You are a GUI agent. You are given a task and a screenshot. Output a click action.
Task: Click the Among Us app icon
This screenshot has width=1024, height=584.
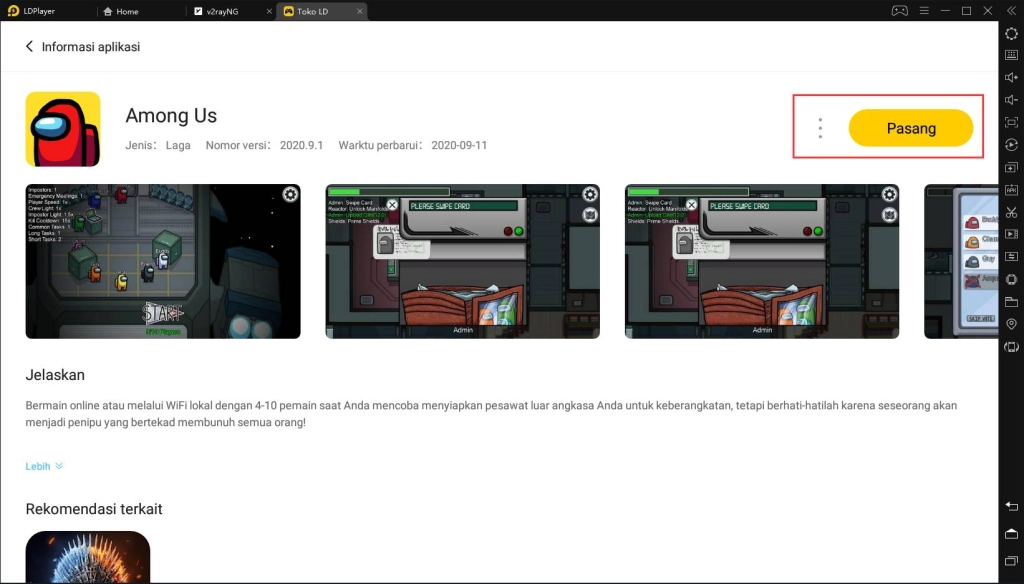point(63,129)
